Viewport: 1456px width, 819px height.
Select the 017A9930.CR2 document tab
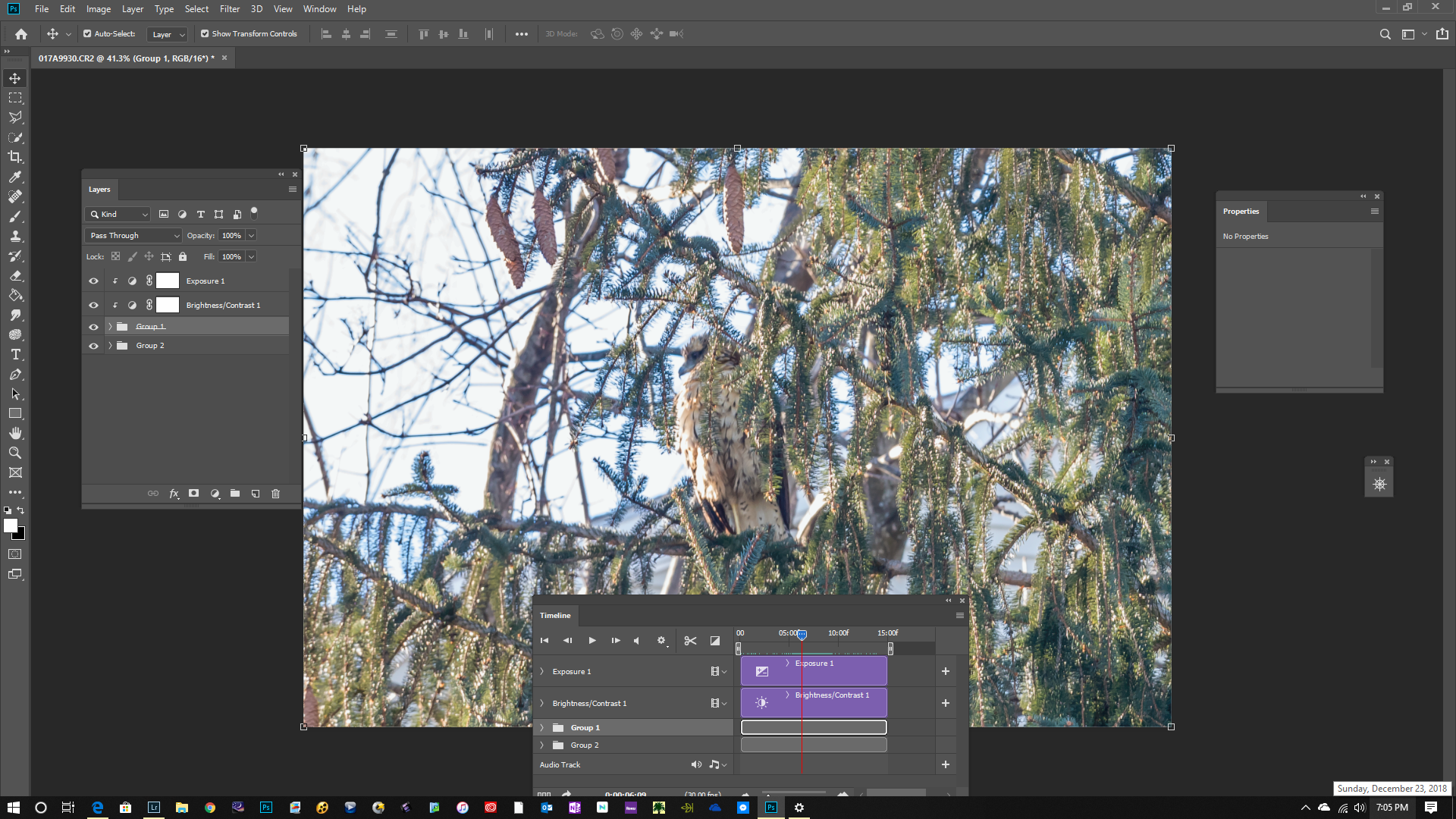127,58
